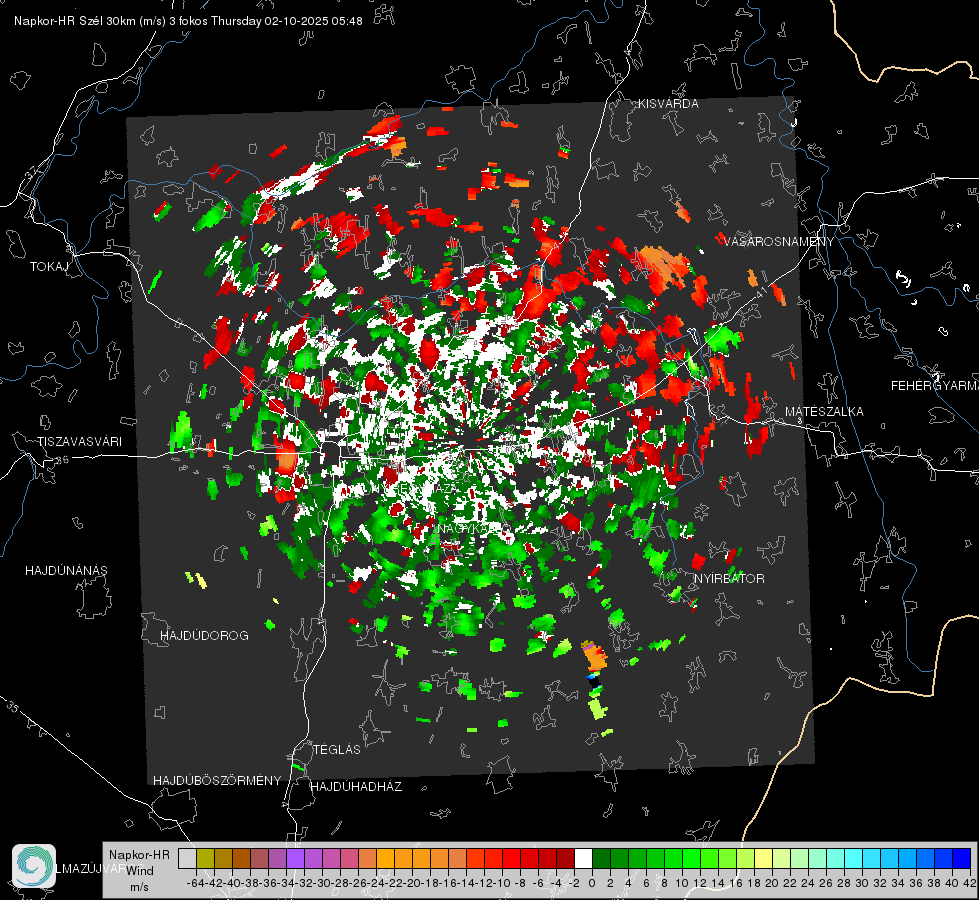Image resolution: width=979 pixels, height=900 pixels.
Task: Click the white zero-velocity swatch in the legend
Action: [x=583, y=858]
